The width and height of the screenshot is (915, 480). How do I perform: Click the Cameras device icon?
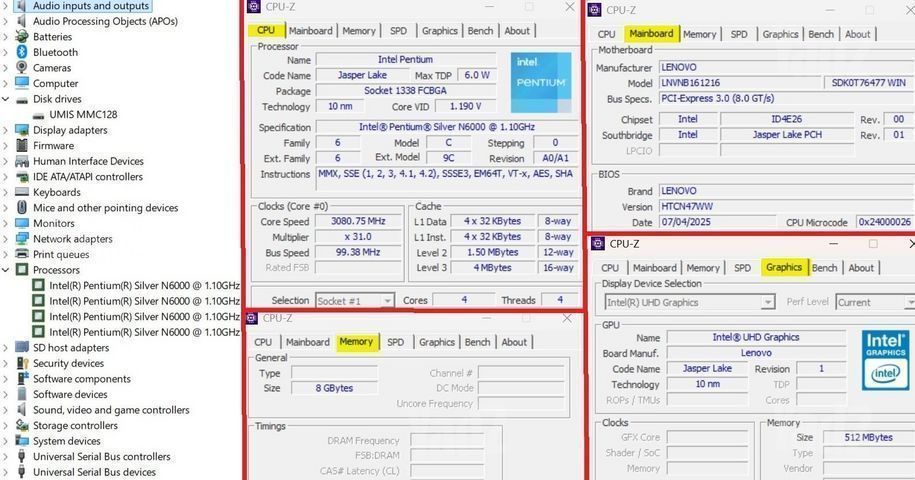(x=22, y=67)
